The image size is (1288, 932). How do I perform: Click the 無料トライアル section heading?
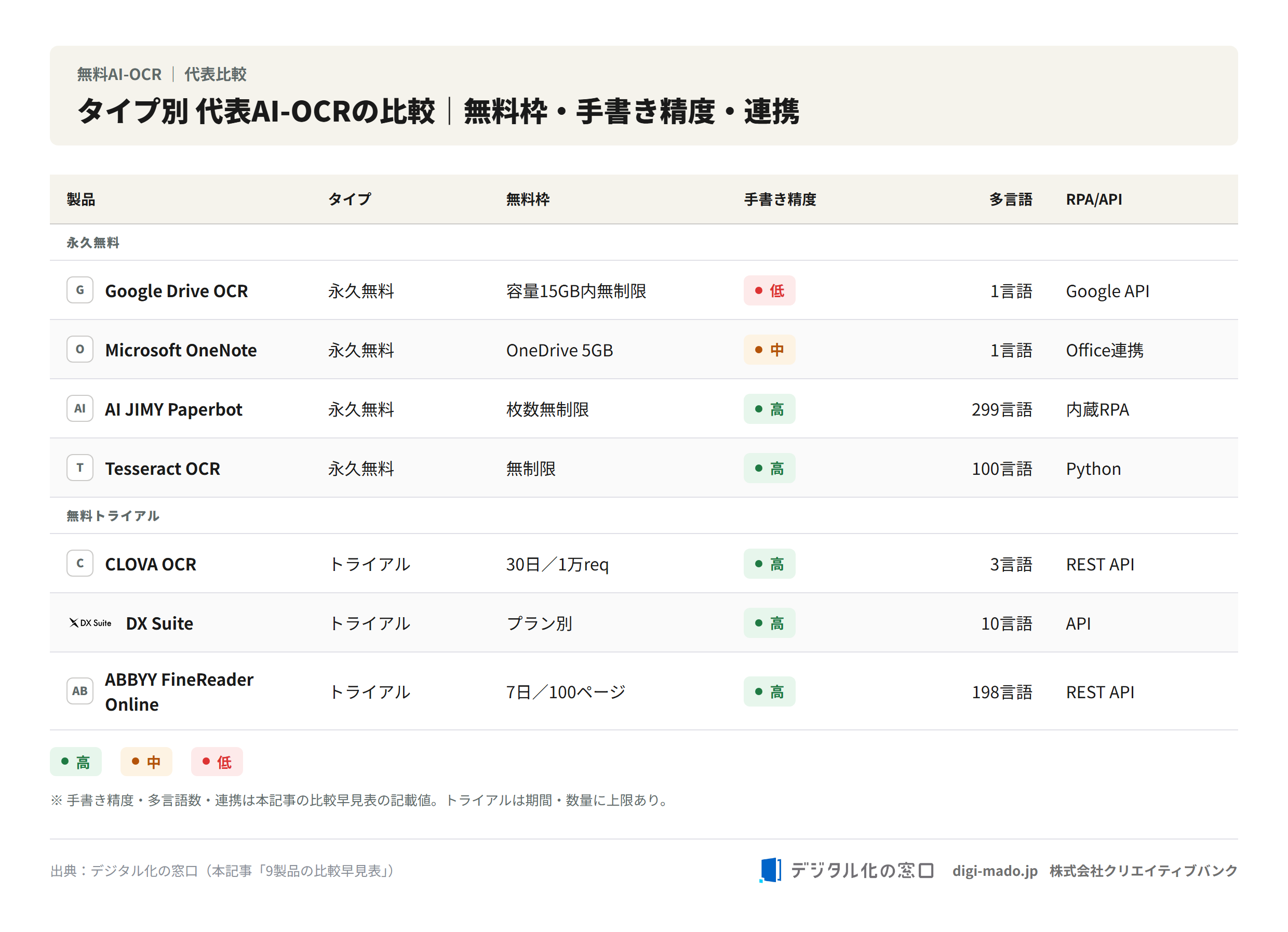click(113, 516)
